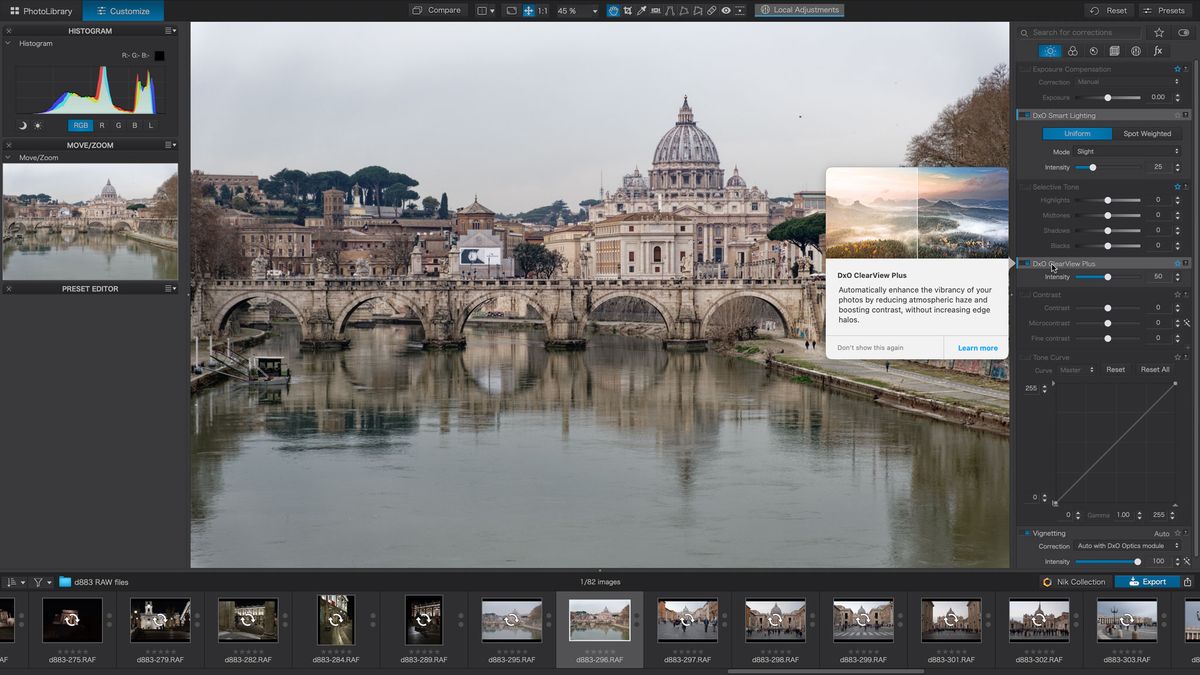The width and height of the screenshot is (1200, 675).
Task: Open the share icon next to Export
Action: [x=1188, y=582]
